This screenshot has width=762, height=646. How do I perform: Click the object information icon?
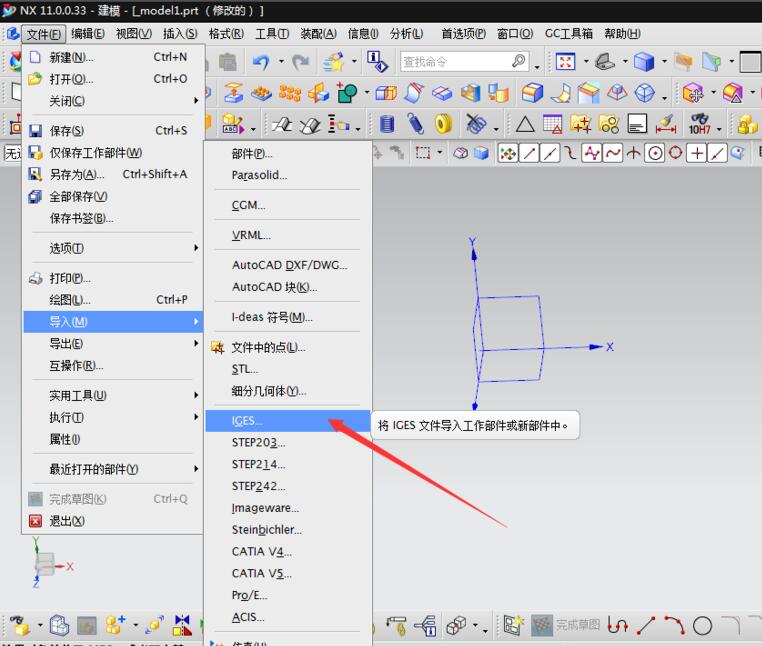click(x=377, y=62)
